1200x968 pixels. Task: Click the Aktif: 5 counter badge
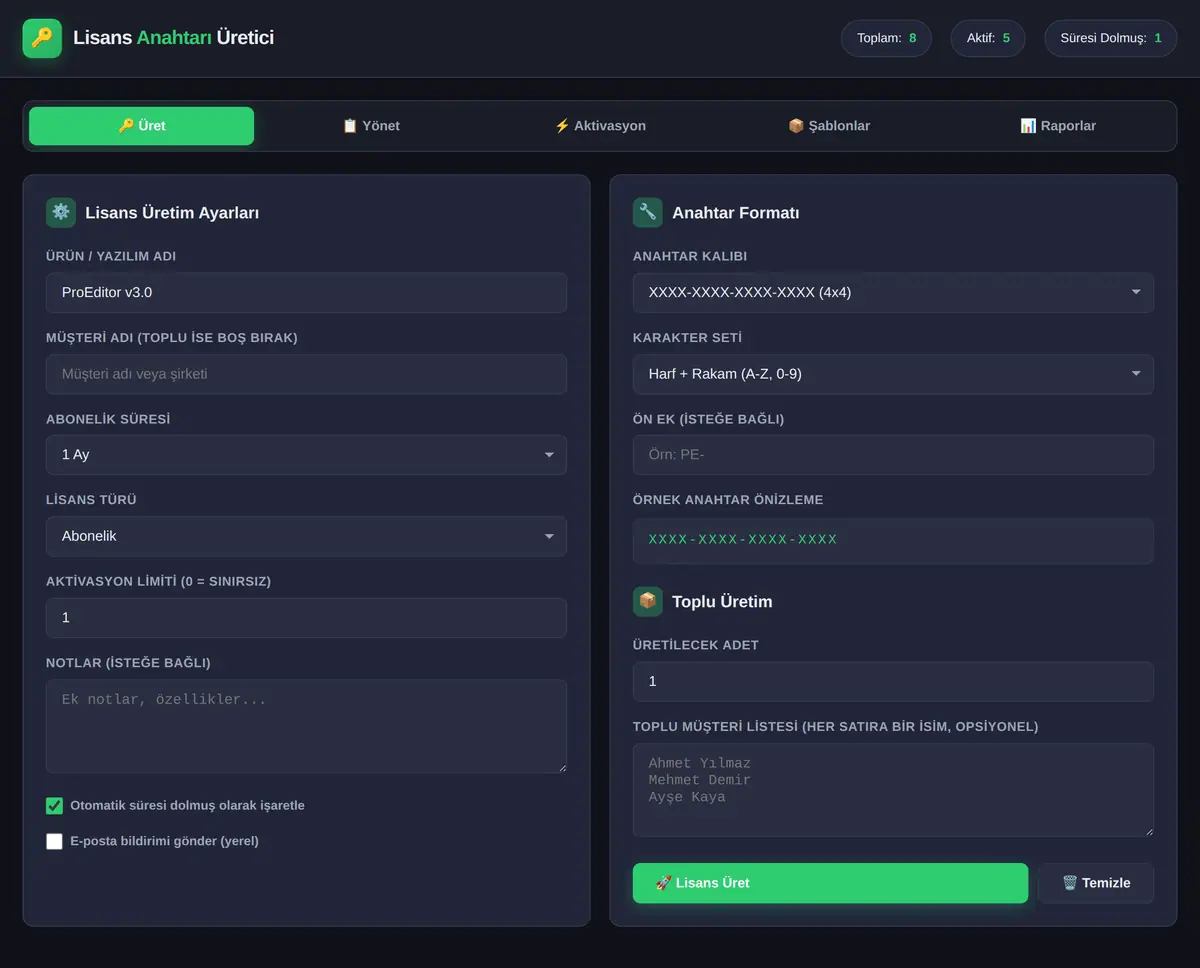click(988, 38)
